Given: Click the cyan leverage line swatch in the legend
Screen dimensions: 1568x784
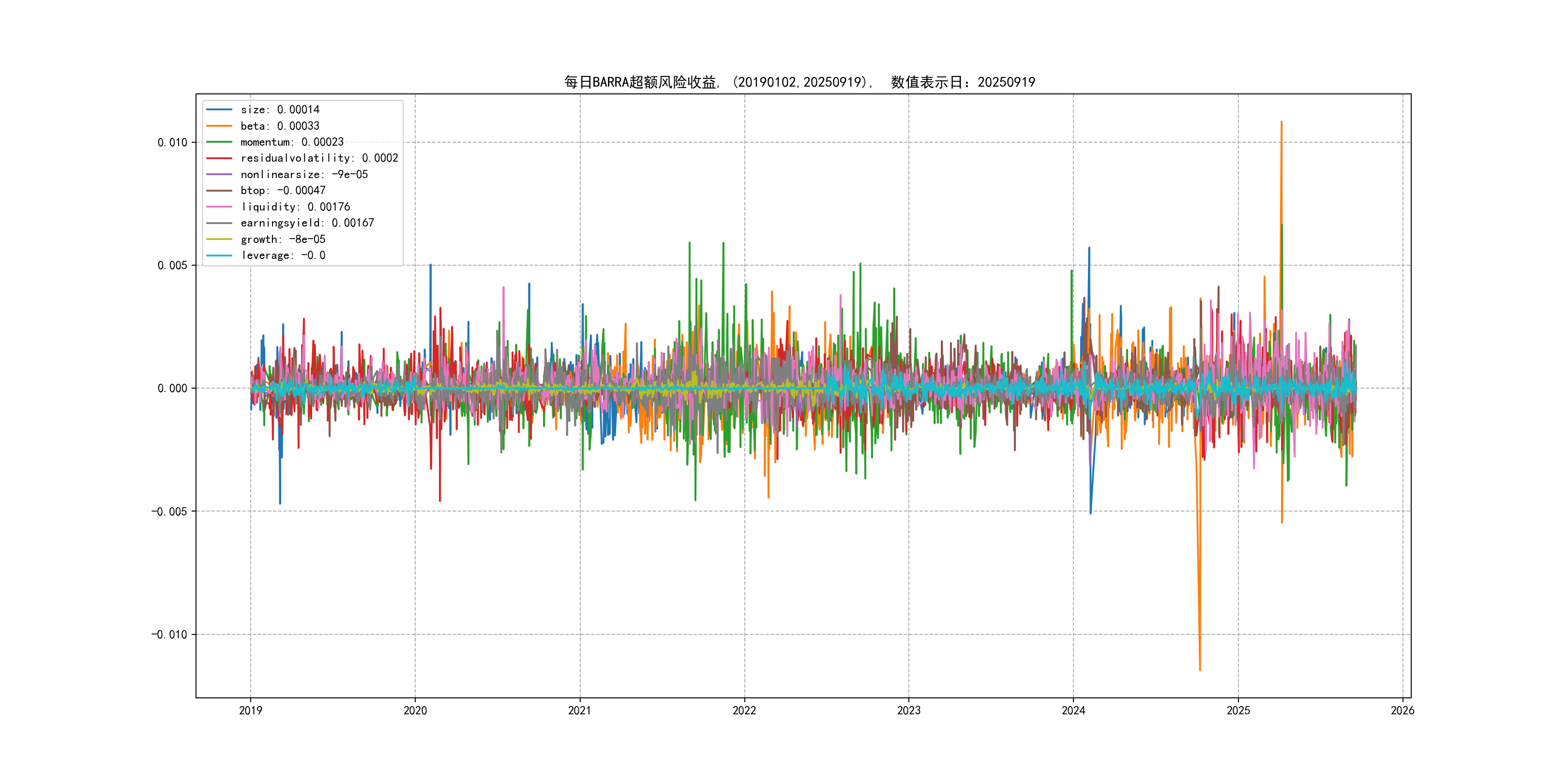Looking at the screenshot, I should coord(219,256).
